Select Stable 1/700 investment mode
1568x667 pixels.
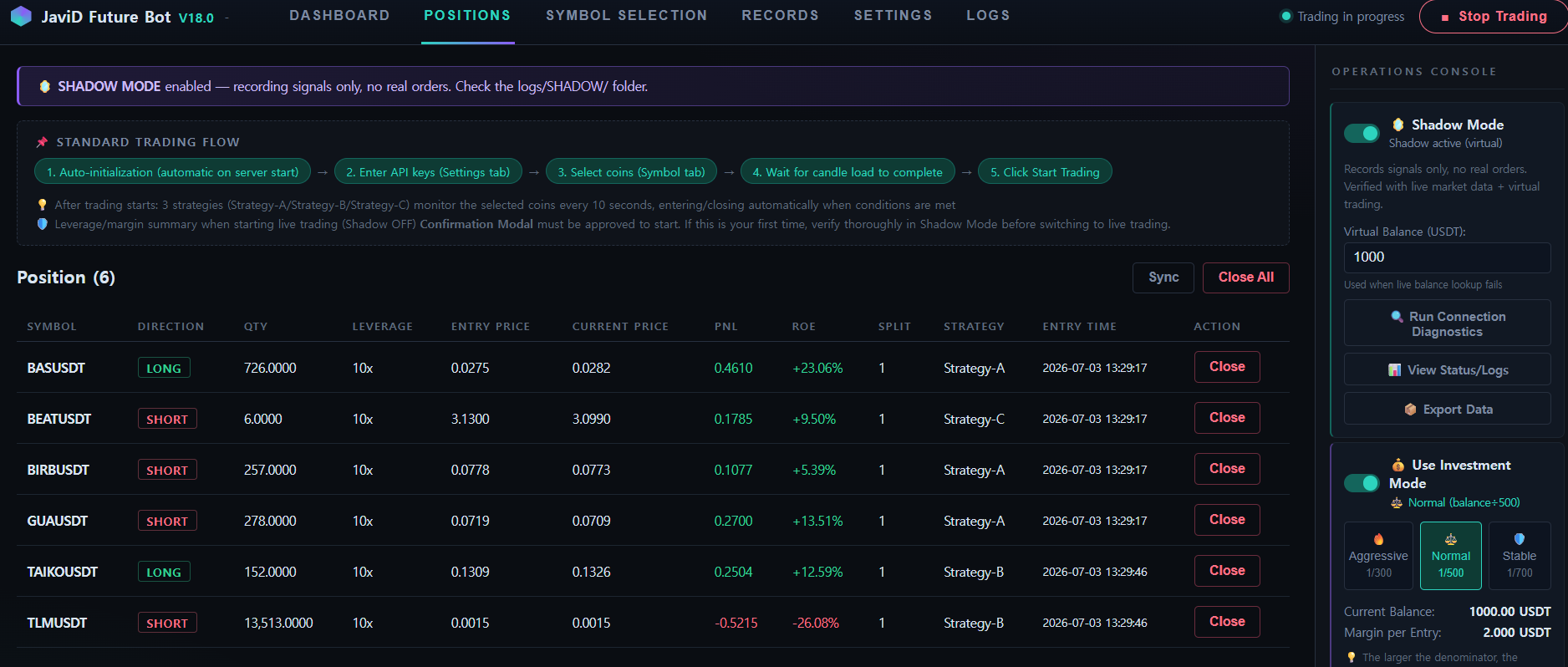(1520, 556)
